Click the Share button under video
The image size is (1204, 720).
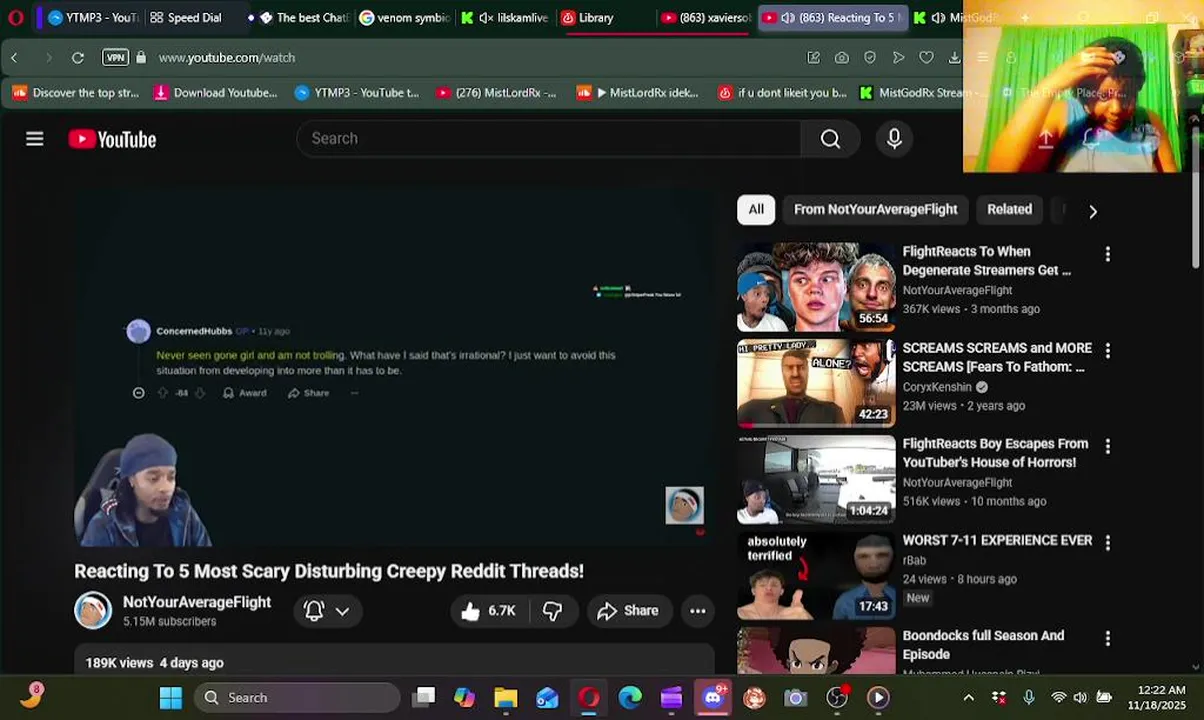(628, 611)
